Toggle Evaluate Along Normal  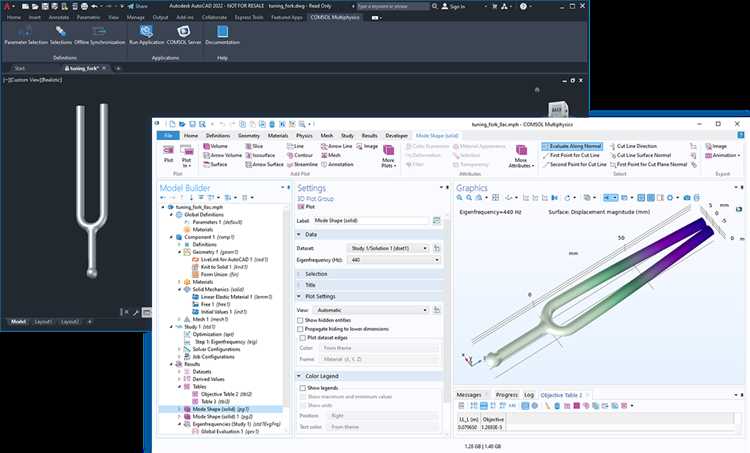pyautogui.click(x=572, y=146)
